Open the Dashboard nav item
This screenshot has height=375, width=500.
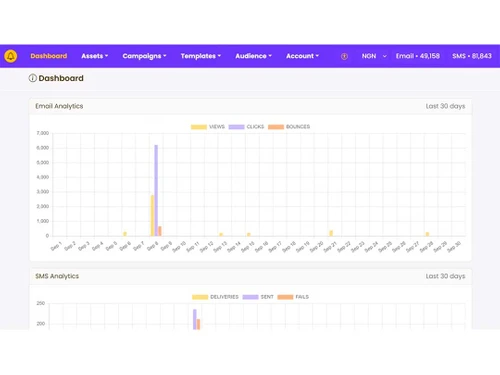49,56
